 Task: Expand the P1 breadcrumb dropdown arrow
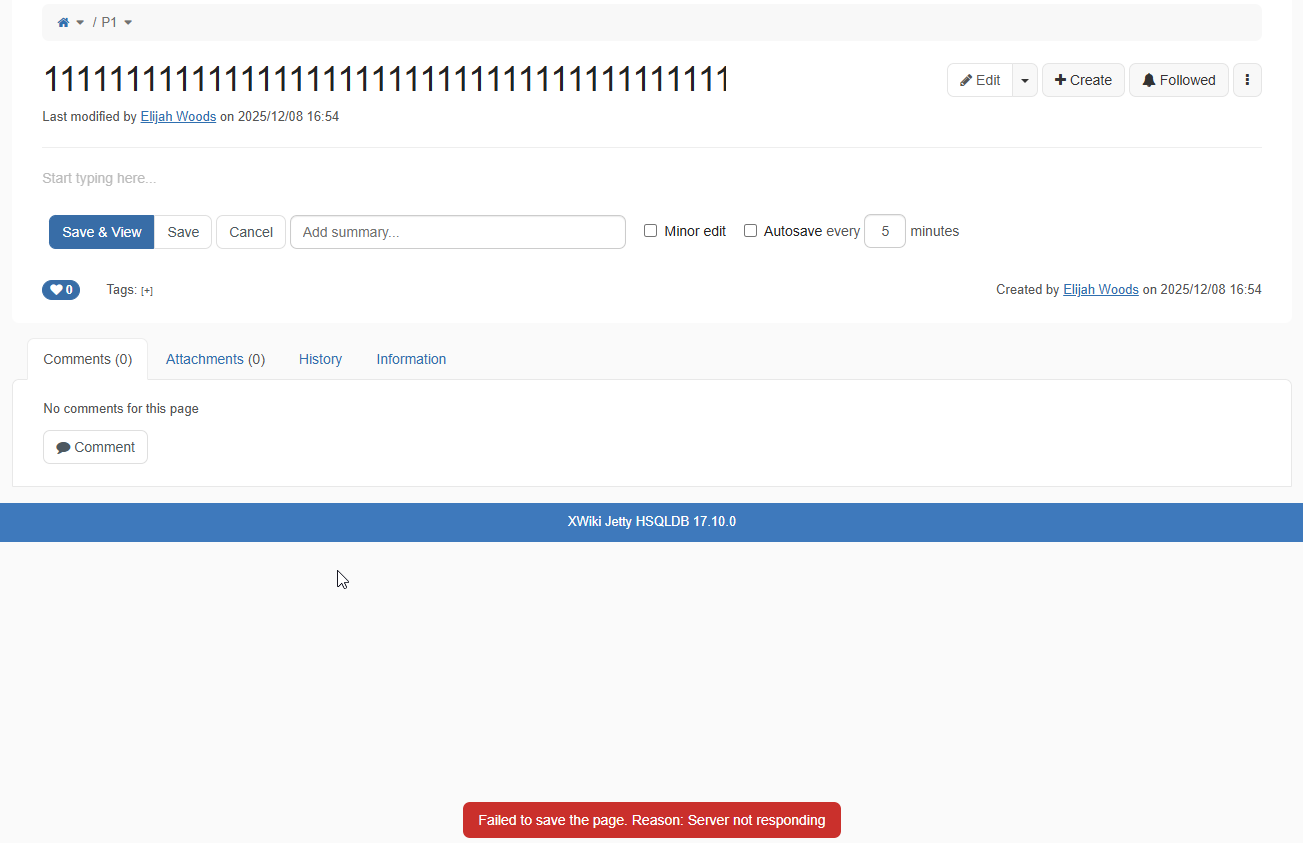pos(128,23)
